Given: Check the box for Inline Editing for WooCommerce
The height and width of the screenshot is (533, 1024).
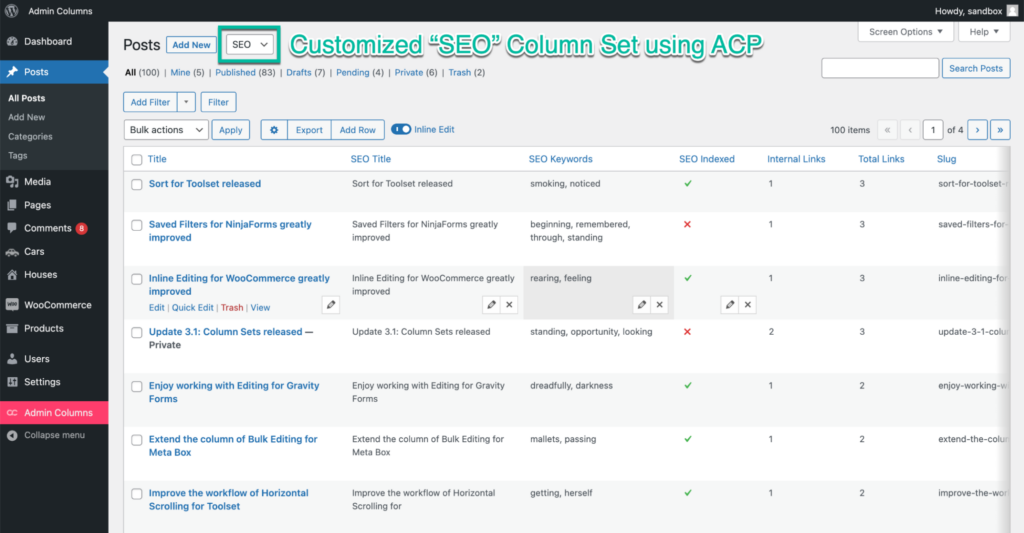Looking at the screenshot, I should (x=136, y=279).
